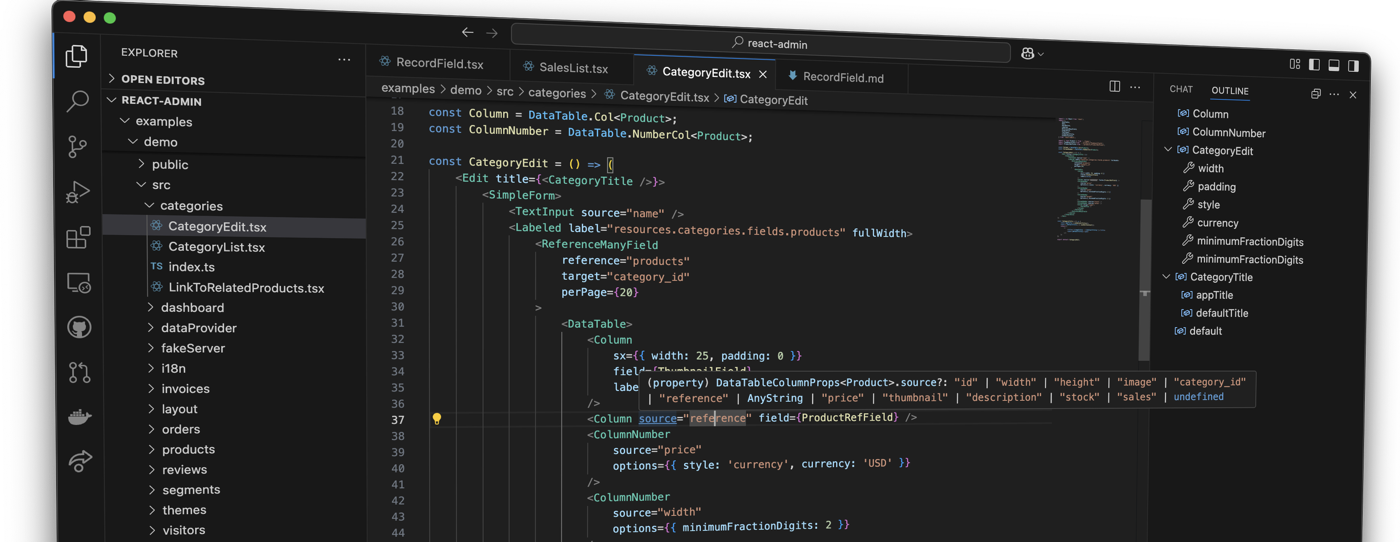Go back using the title bar arrow
This screenshot has width=1400, height=542.
click(x=467, y=33)
